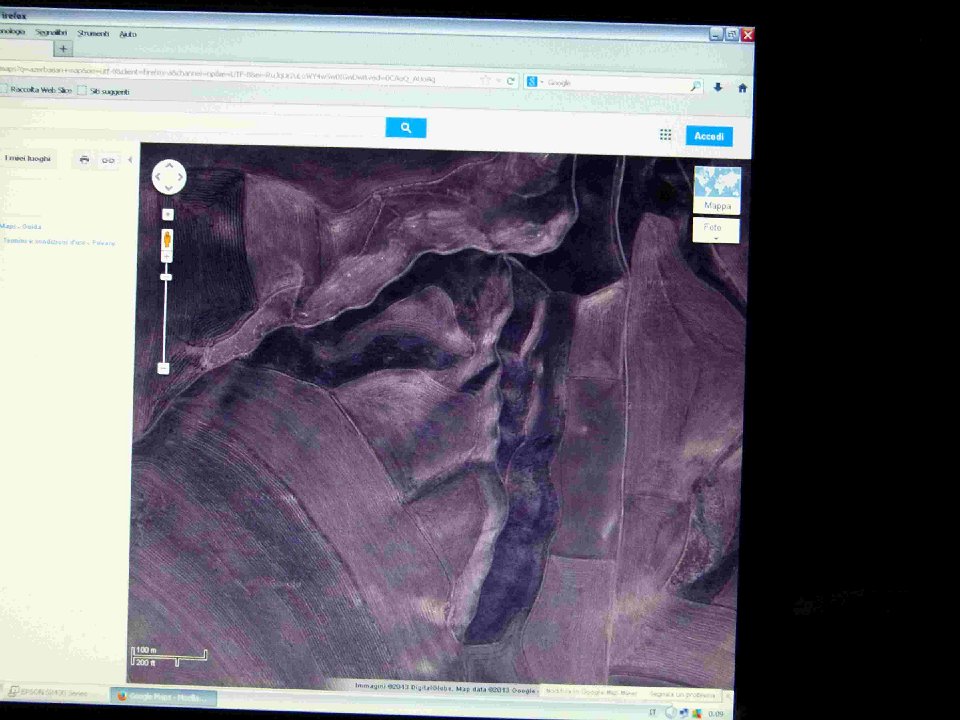This screenshot has height=720, width=960.
Task: Go to the Firefox home page icon
Action: click(x=742, y=88)
